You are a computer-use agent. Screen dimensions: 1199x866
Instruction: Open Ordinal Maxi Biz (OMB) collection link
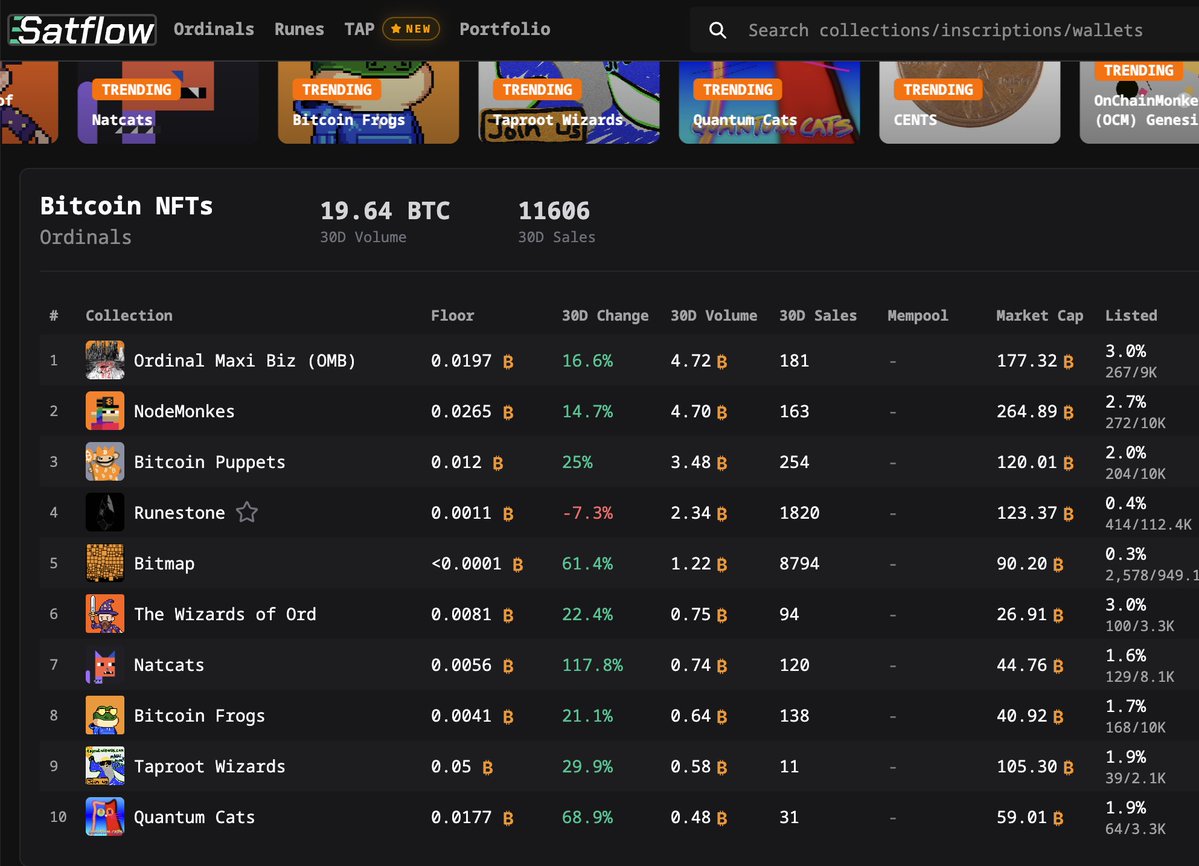[x=245, y=361]
